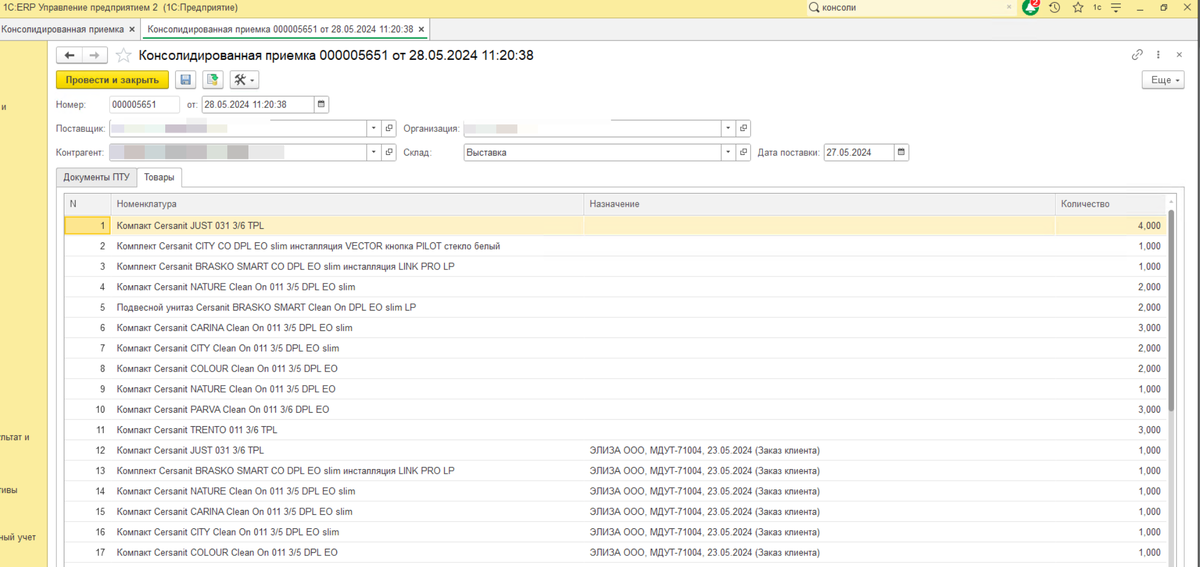Screen dimensions: 1200x567
Task: Open favorites star in the title bar
Action: click(x=1077, y=7)
